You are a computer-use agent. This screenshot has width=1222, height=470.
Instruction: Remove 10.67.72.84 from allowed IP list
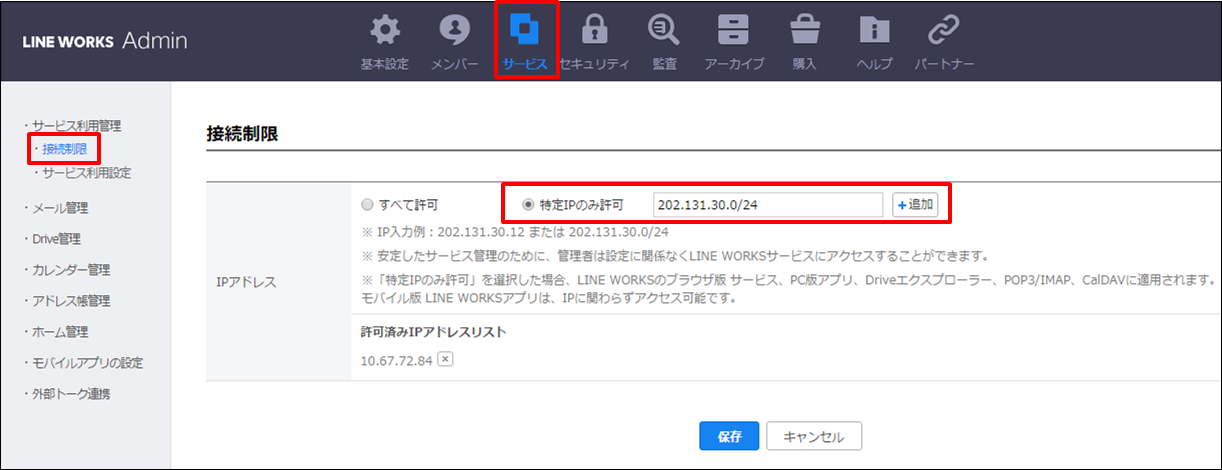445,360
